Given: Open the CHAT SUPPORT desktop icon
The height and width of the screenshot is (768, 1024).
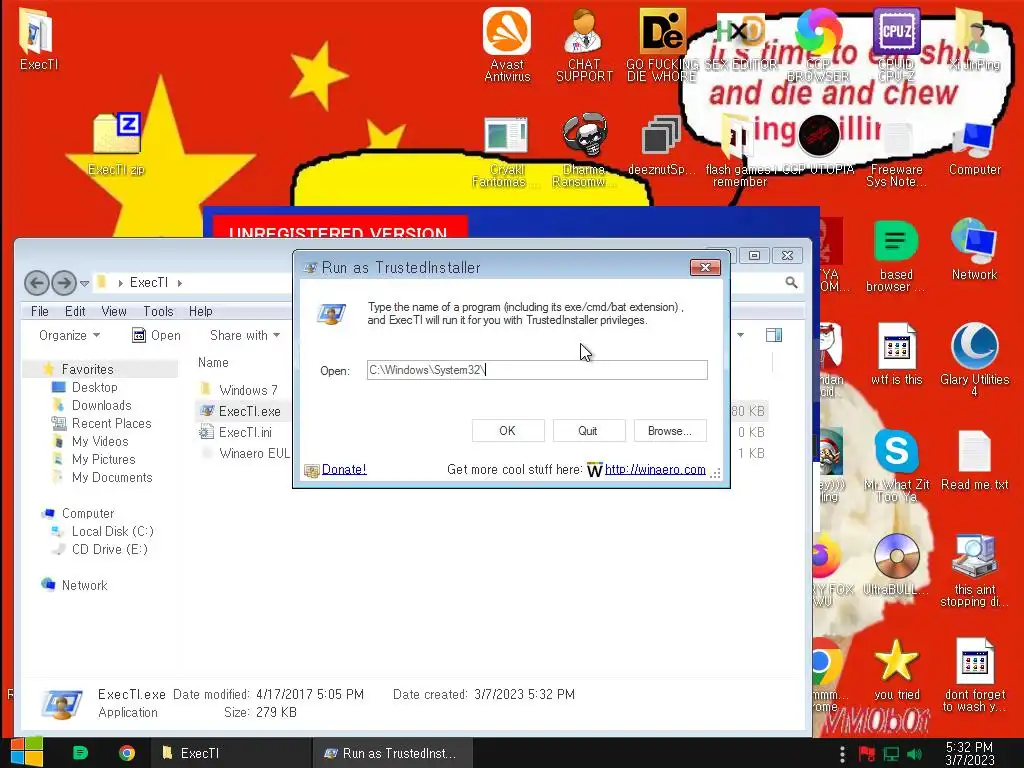Looking at the screenshot, I should point(584,44).
